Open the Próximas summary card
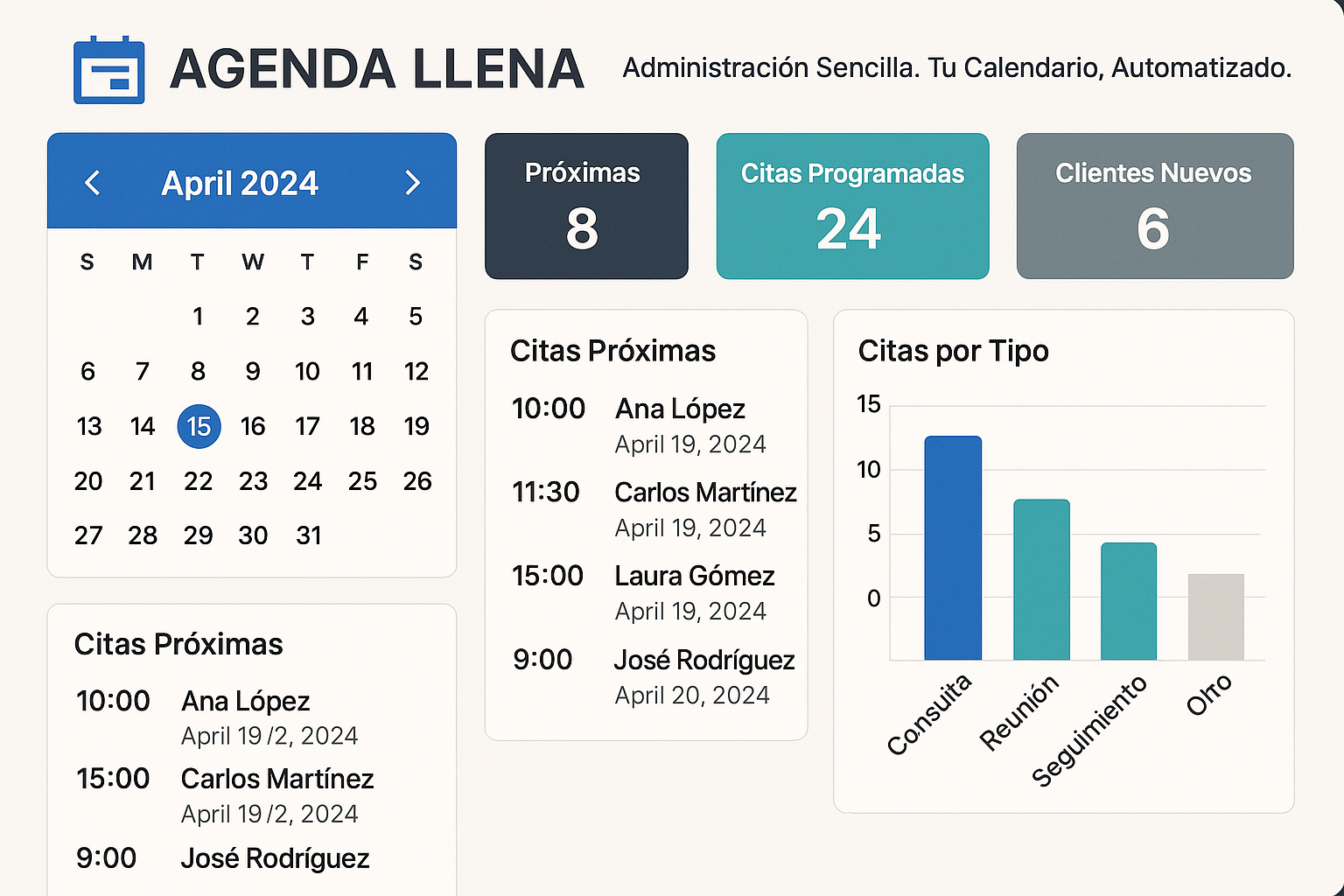The image size is (1344, 896). click(x=586, y=206)
